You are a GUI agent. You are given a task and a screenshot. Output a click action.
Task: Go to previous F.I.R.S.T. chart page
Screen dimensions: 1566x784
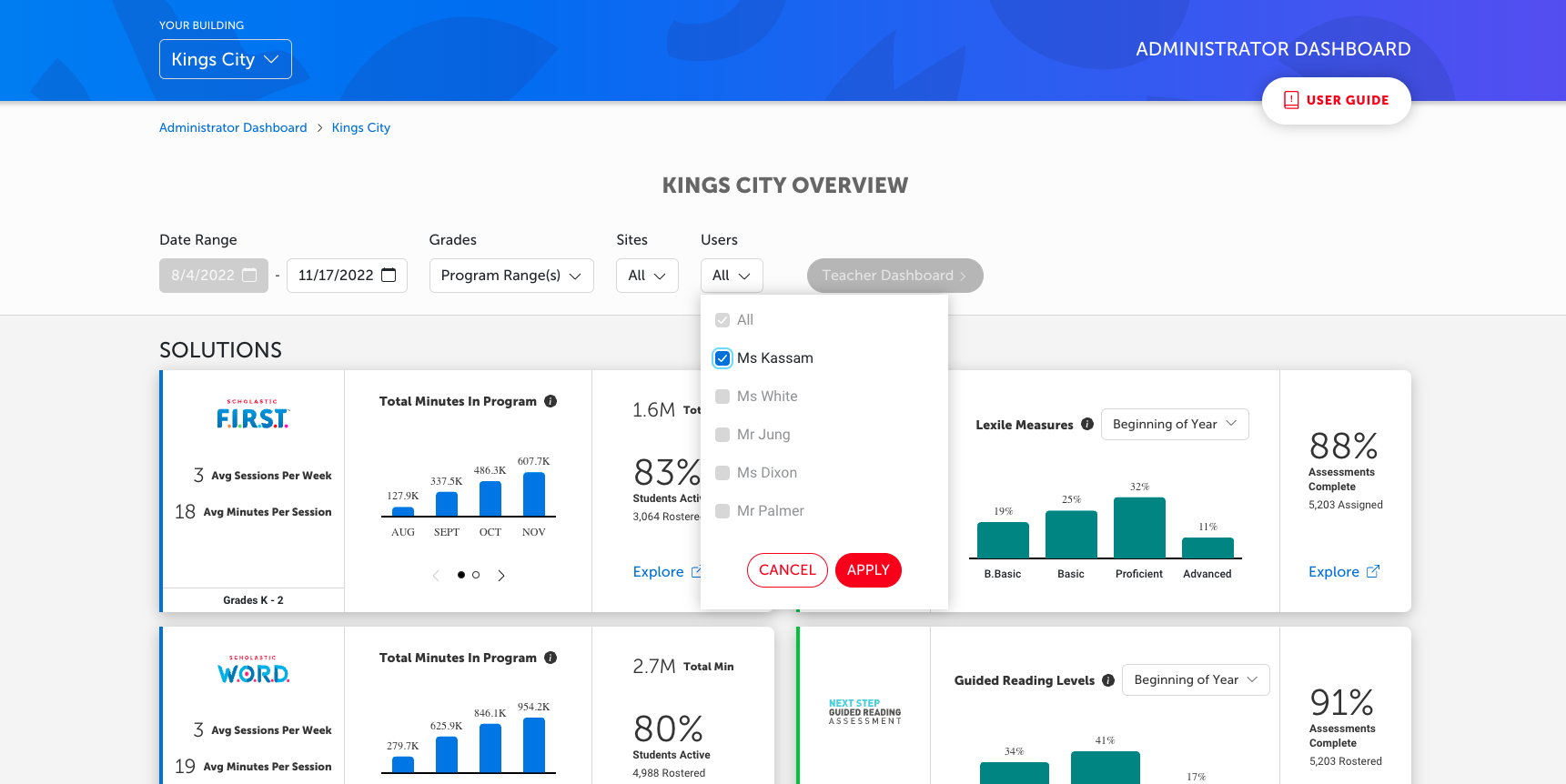tap(436, 575)
